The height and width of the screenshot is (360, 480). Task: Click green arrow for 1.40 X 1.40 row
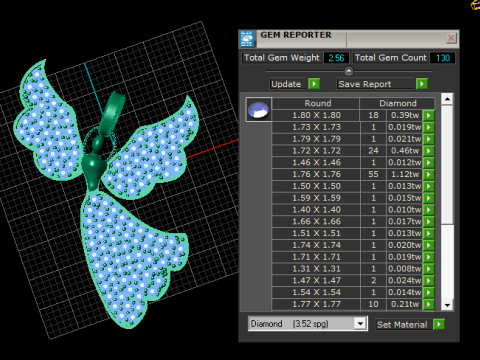(x=429, y=210)
